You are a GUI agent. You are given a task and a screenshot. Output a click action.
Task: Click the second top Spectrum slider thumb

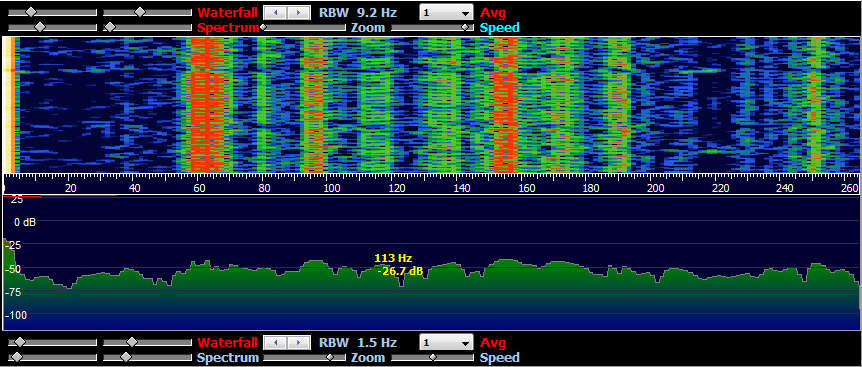(110, 27)
